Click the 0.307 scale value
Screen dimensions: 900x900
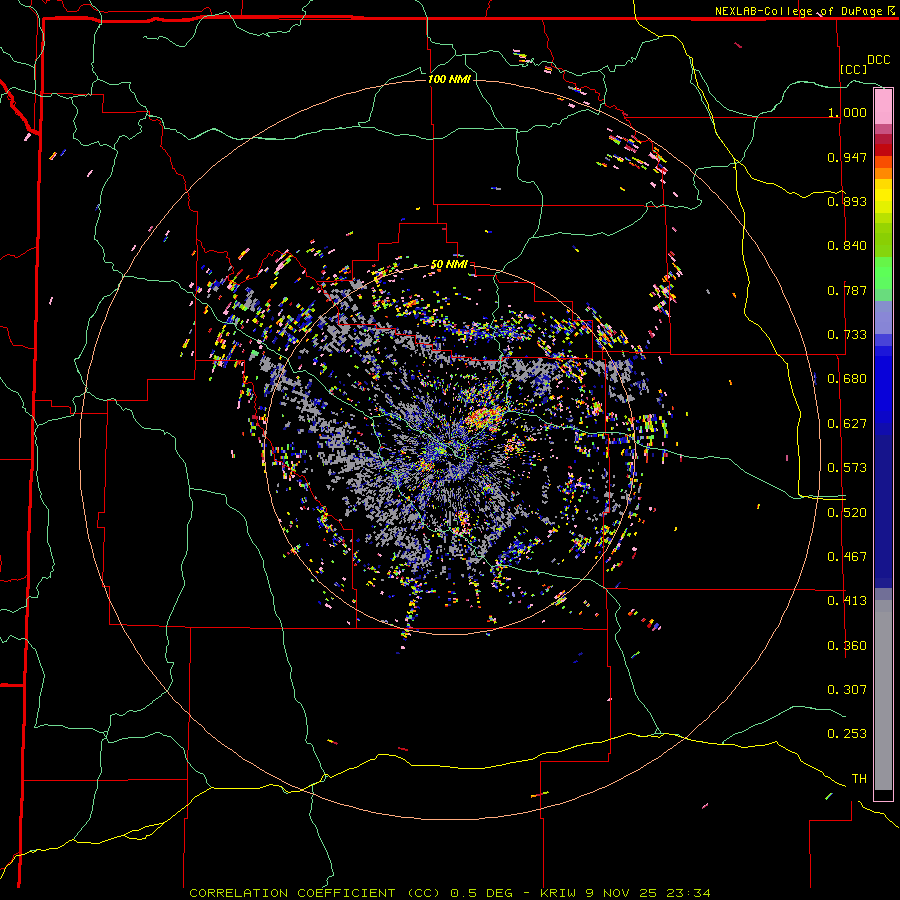pos(847,690)
